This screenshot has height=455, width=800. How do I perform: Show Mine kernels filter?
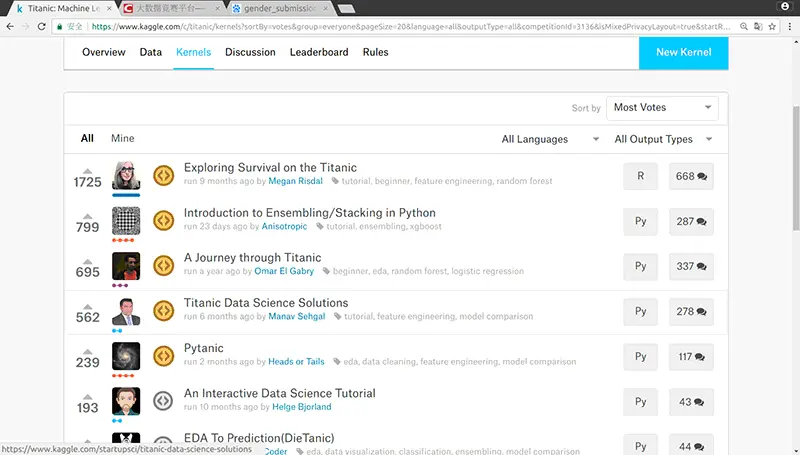tap(122, 138)
